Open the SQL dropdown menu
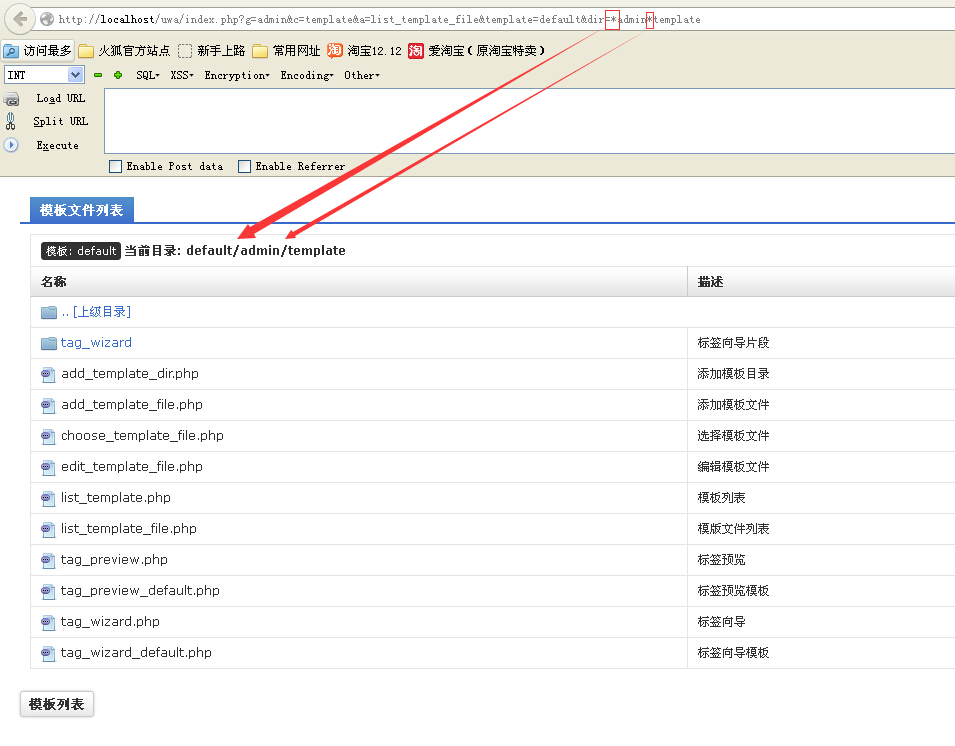This screenshot has height=746, width=955. click(x=148, y=76)
